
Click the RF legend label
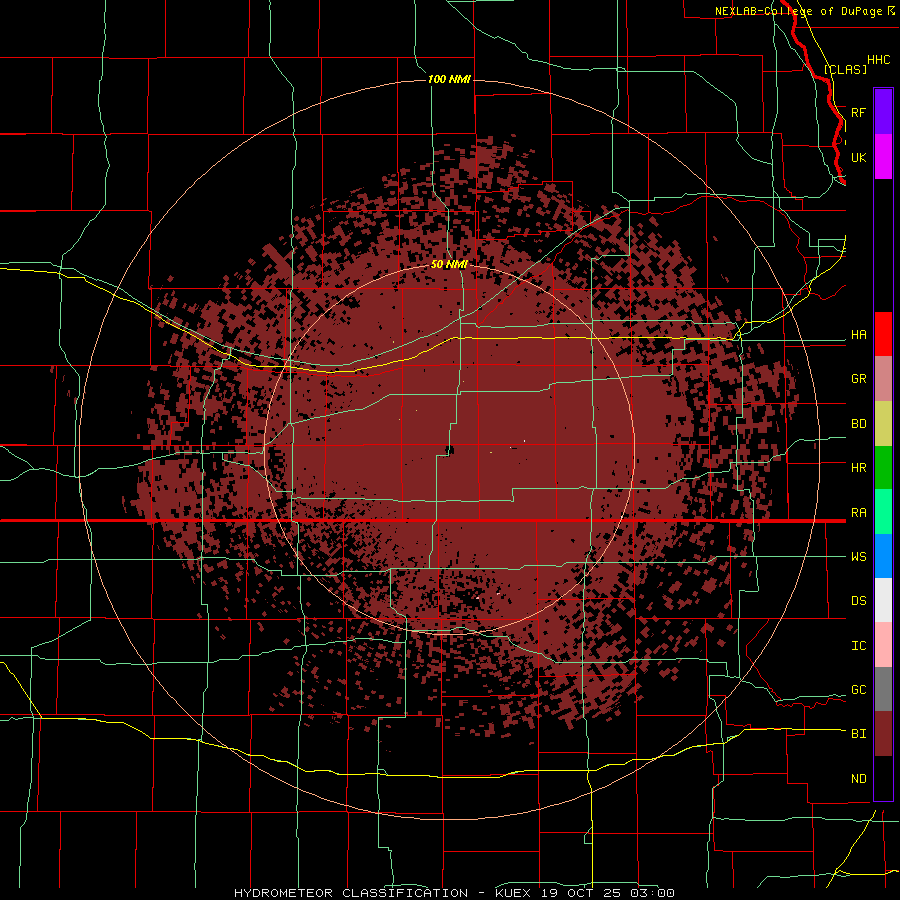(x=858, y=113)
